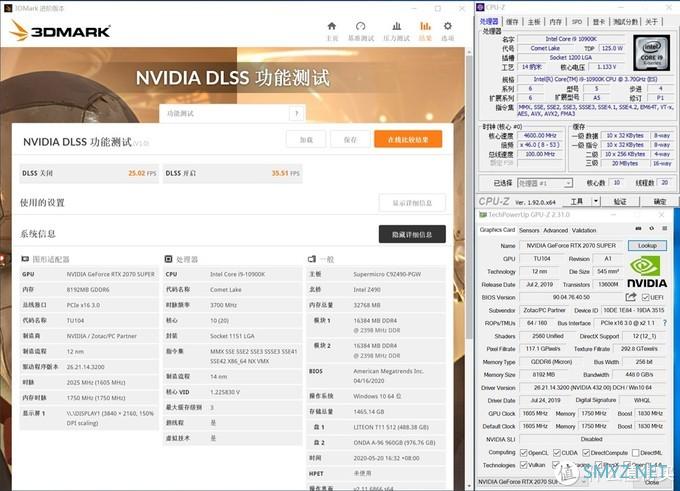The width and height of the screenshot is (680, 491).
Task: Switch to GPU-Z Advanced tab
Action: (x=556, y=230)
